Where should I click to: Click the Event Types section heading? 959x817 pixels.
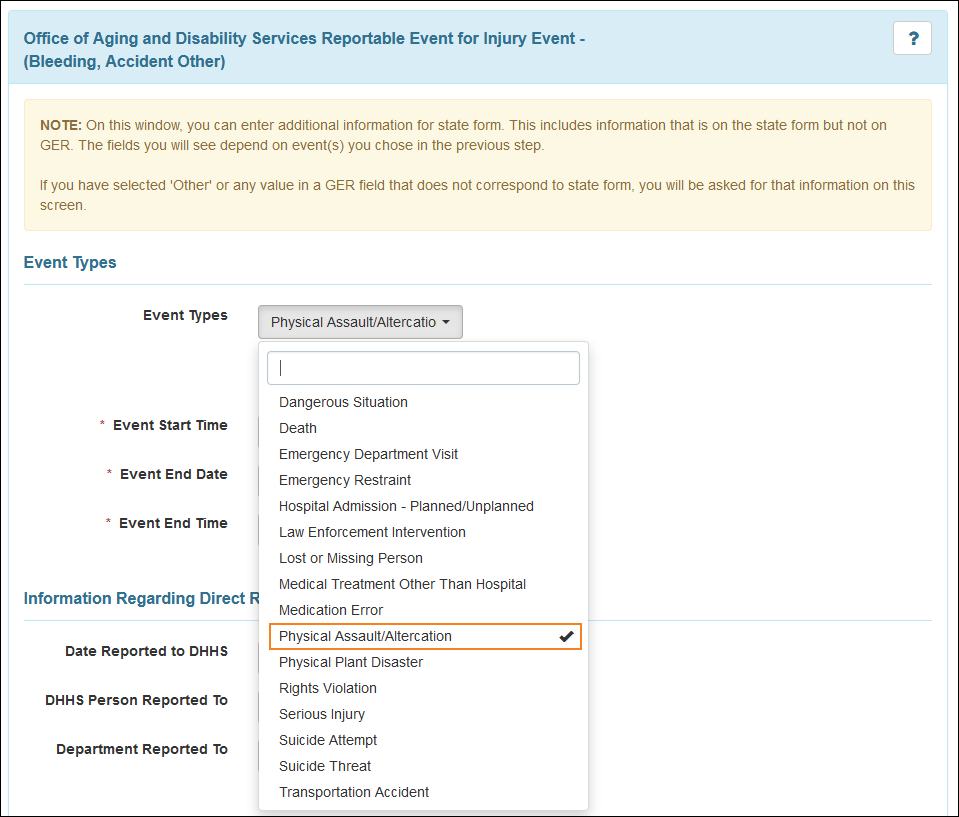70,262
